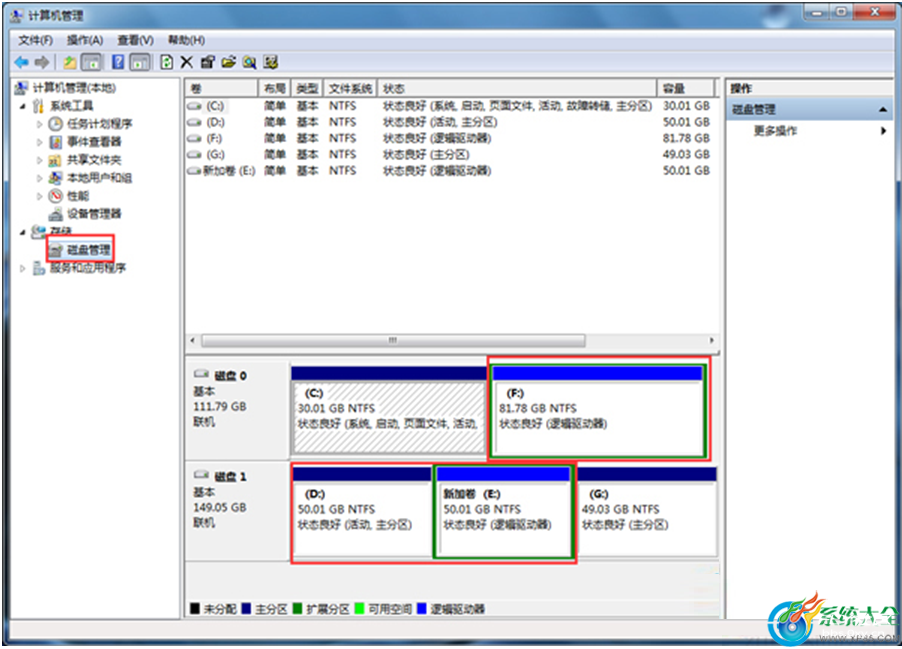Click the 文件系统 column header

pos(350,89)
